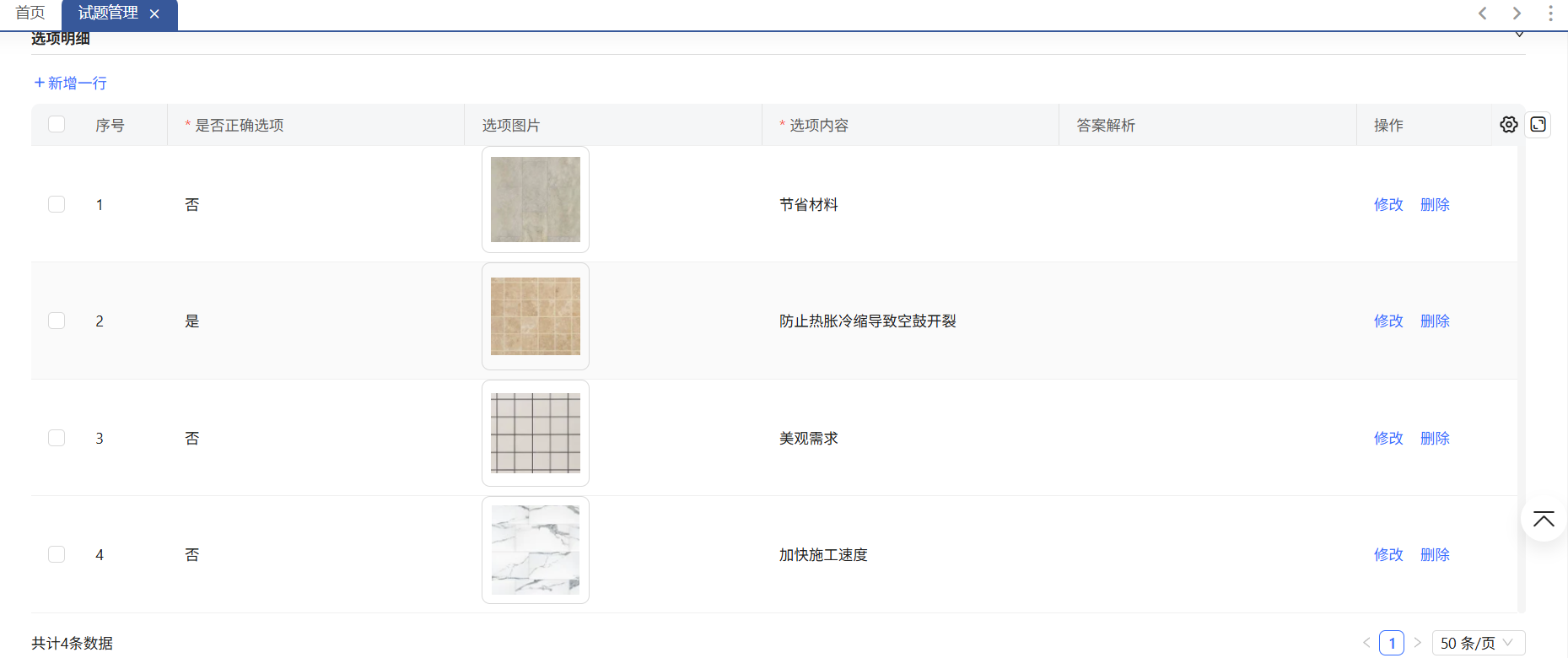The height and width of the screenshot is (658, 1568).
Task: Open table column settings gear icon
Action: tap(1508, 125)
